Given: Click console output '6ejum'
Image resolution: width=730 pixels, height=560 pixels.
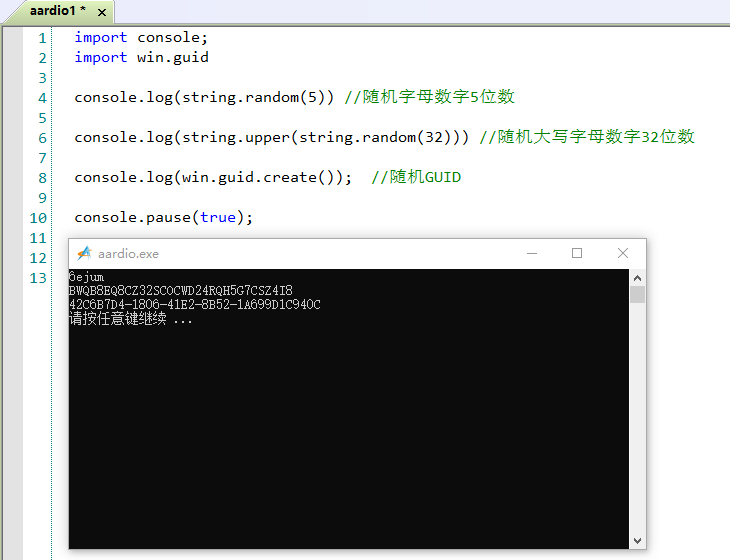Looking at the screenshot, I should (x=86, y=277).
